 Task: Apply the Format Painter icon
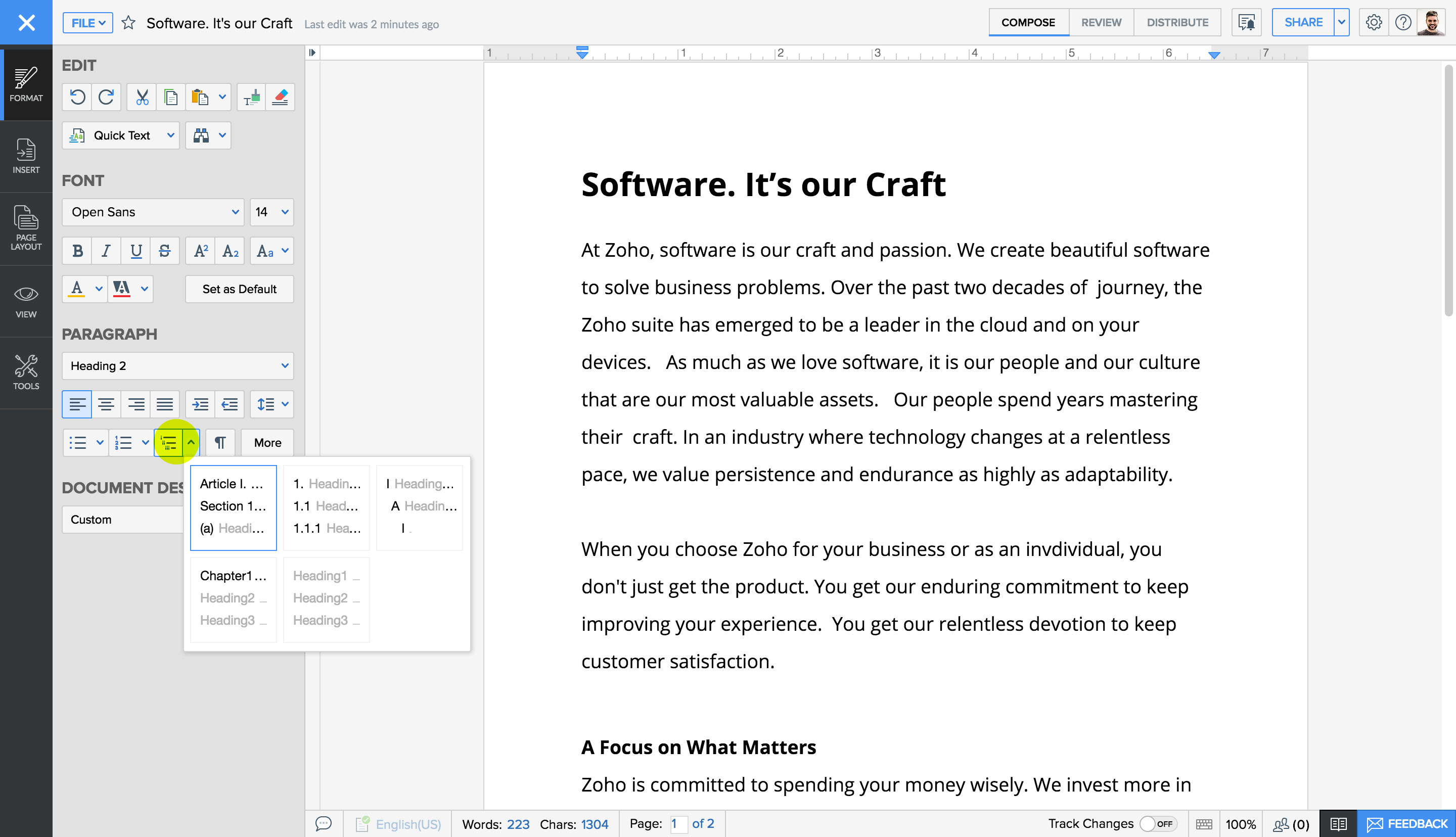tap(251, 97)
